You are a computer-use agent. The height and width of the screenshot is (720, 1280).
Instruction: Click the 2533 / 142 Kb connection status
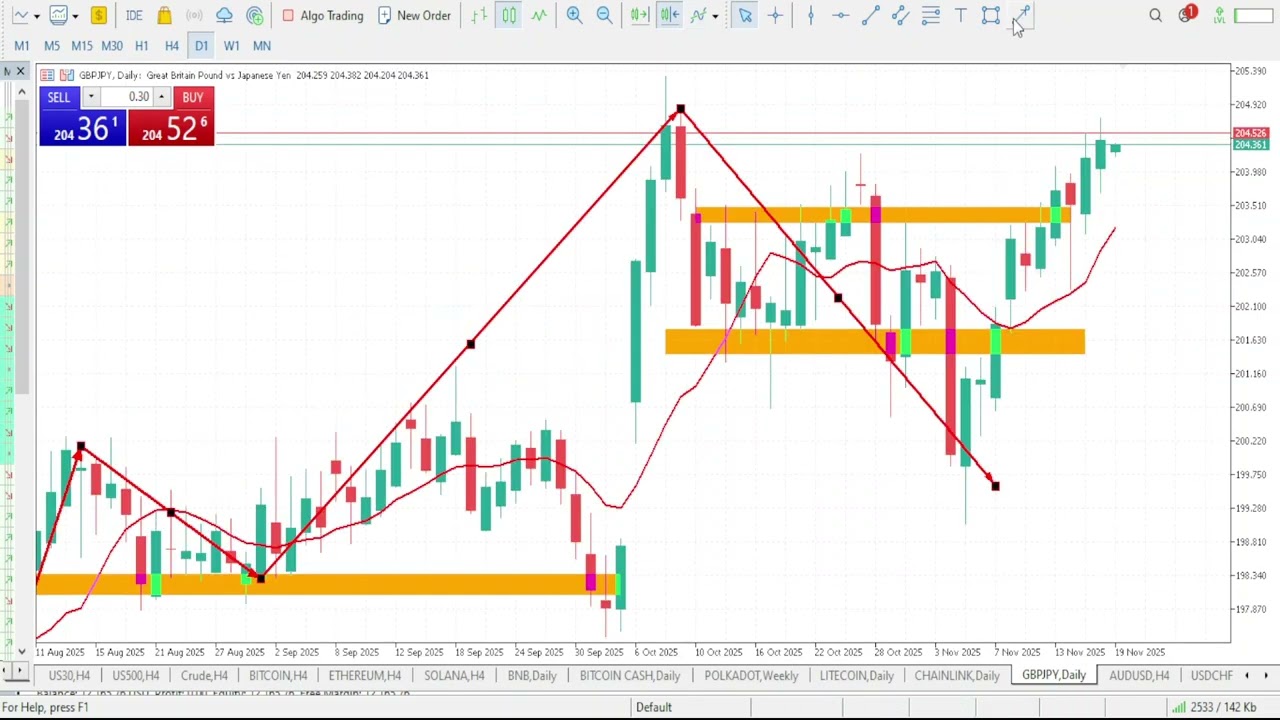click(x=1214, y=707)
